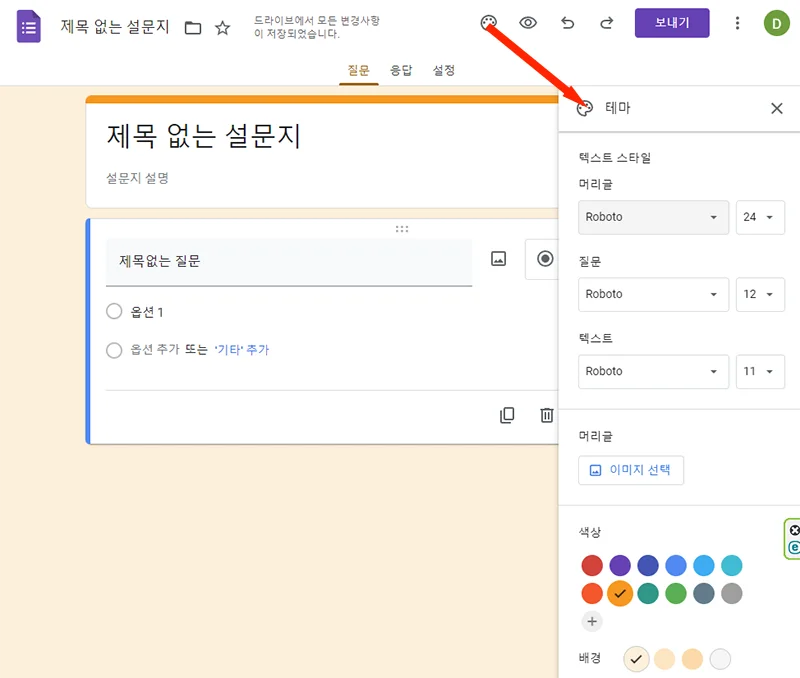Open the multiple-choice question type selector
800x678 pixels.
(542, 259)
